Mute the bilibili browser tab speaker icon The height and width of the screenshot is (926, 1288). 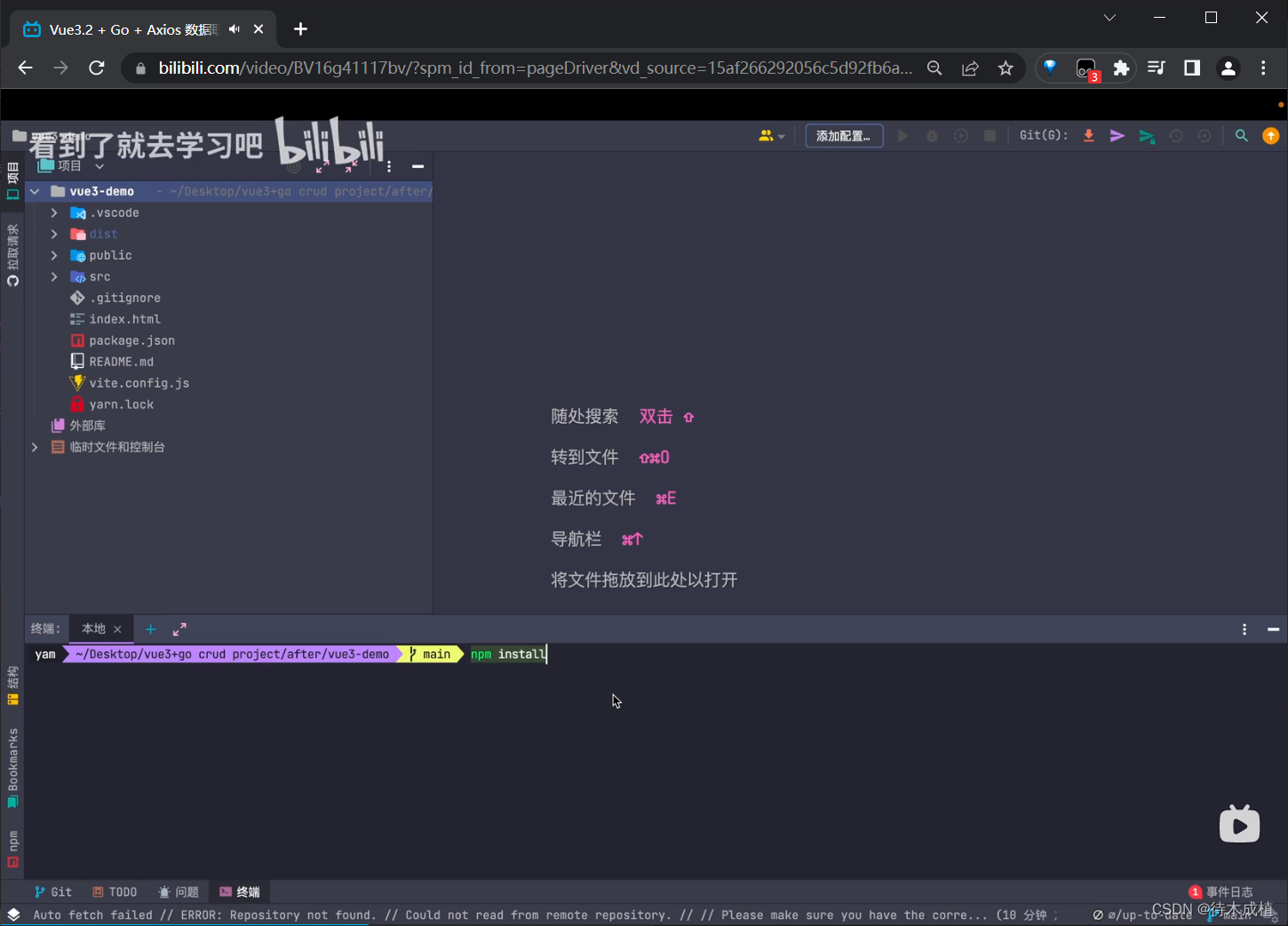click(234, 29)
